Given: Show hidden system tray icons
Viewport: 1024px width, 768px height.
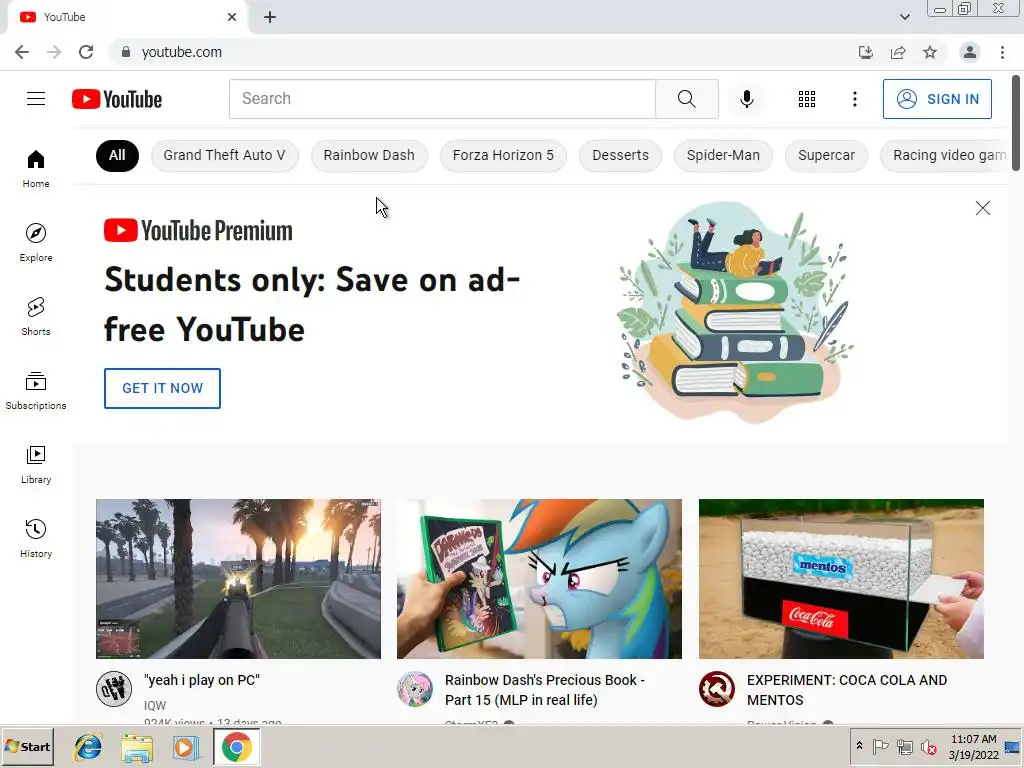Looking at the screenshot, I should 859,746.
